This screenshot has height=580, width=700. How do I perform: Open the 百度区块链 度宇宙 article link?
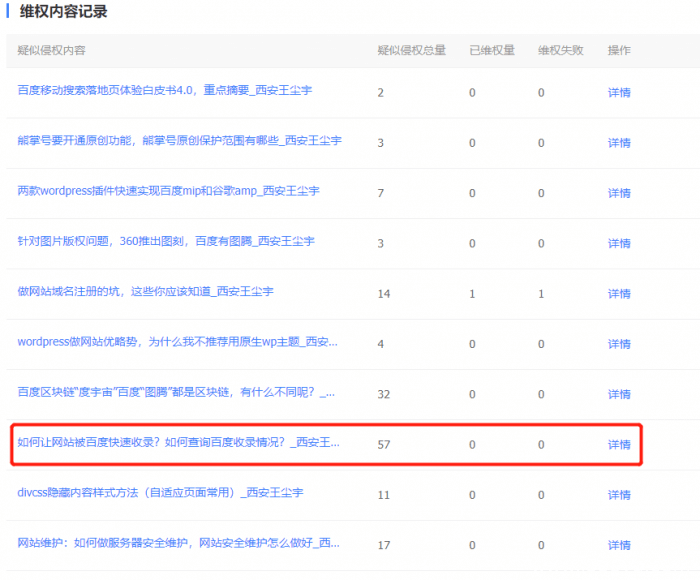(x=176, y=393)
